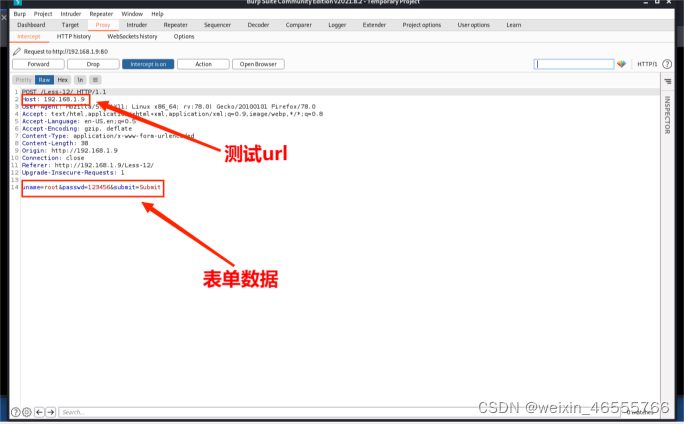
Task: Open the Project menu
Action: (x=43, y=14)
